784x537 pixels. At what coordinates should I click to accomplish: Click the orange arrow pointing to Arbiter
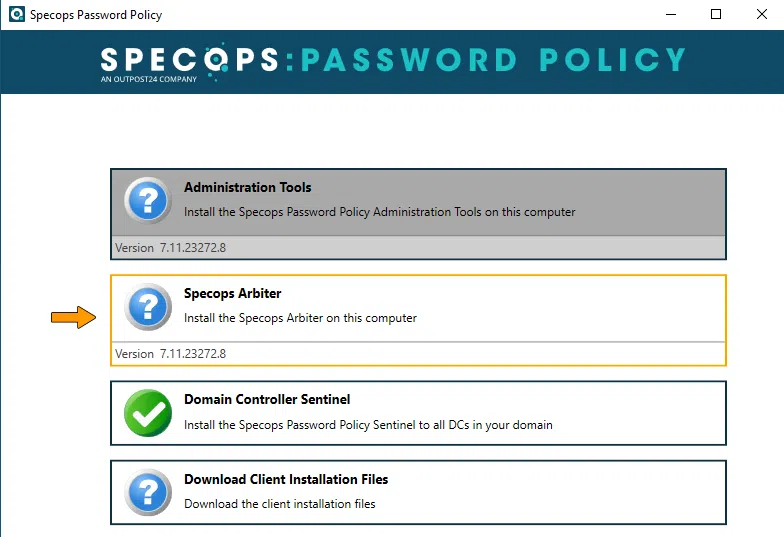73,318
